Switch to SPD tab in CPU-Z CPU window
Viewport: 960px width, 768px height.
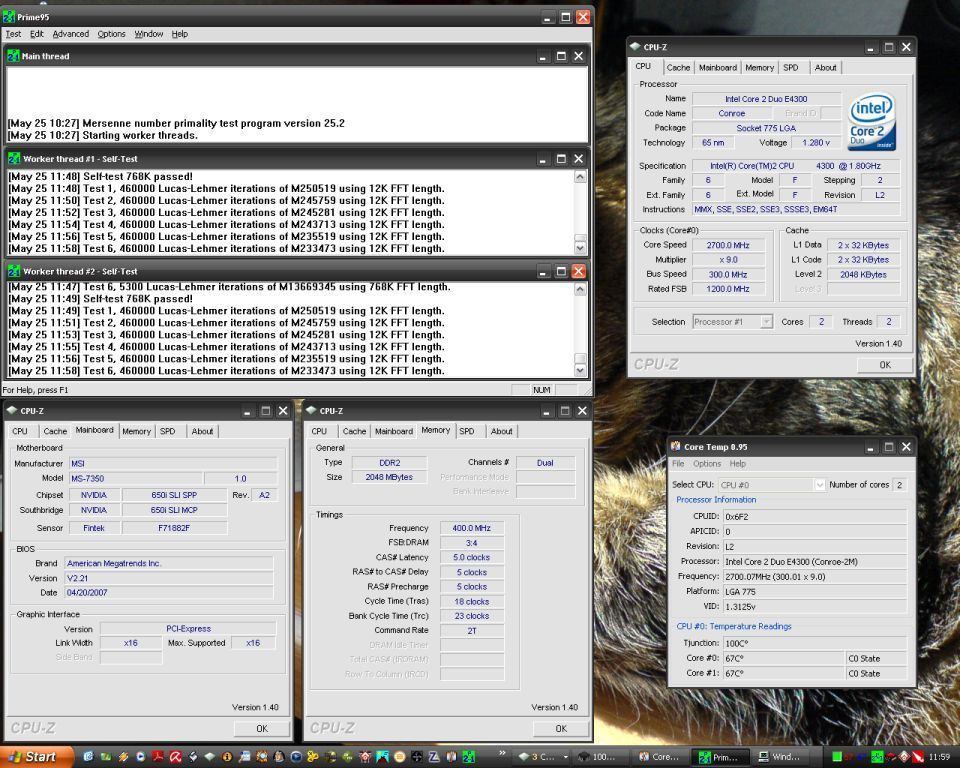tap(790, 67)
